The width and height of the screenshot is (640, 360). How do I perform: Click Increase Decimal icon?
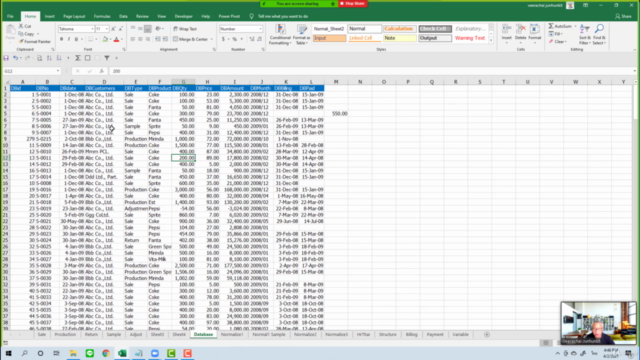coord(251,39)
